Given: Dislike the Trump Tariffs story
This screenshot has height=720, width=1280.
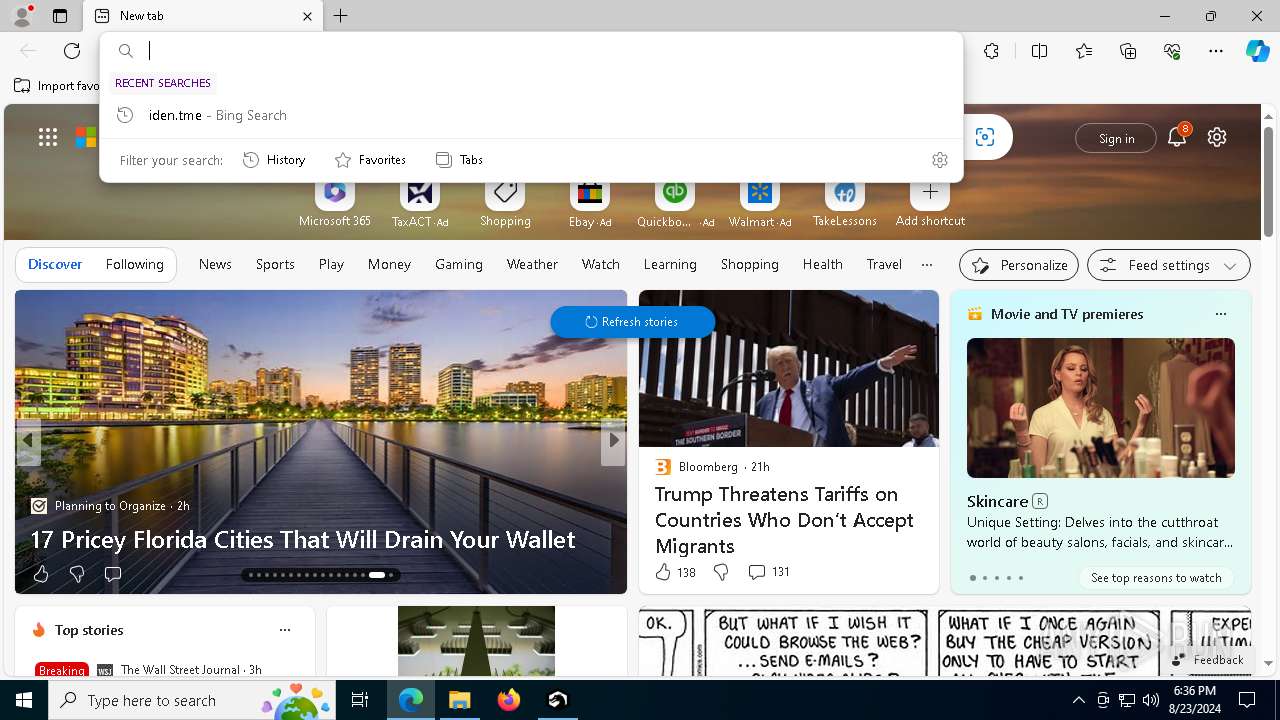Looking at the screenshot, I should coord(721,572).
